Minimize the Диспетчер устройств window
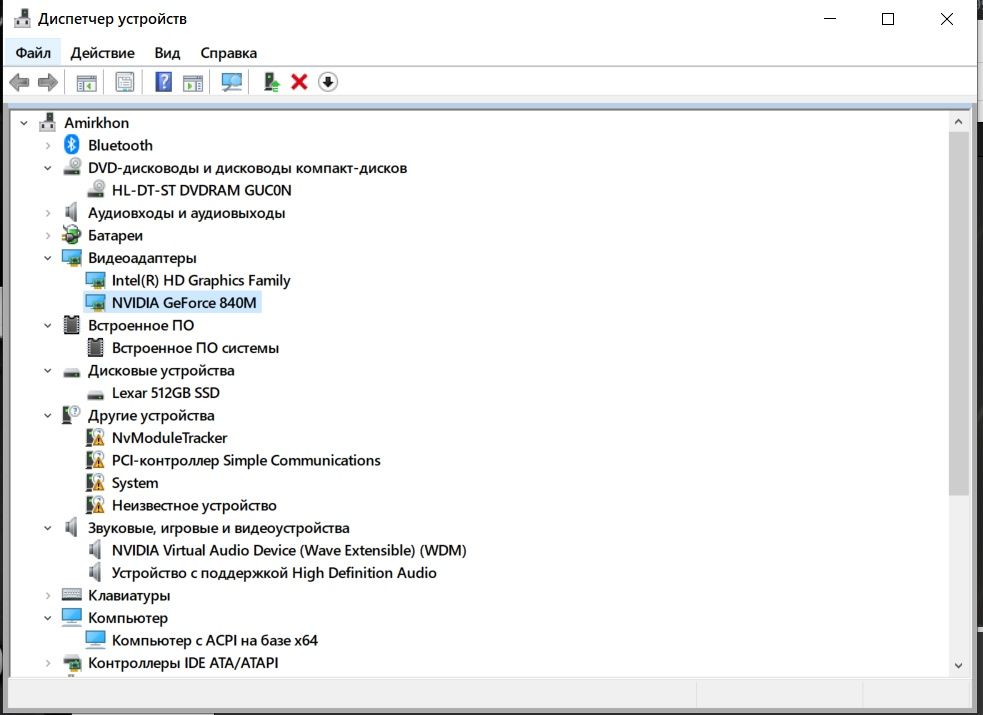 pos(830,19)
